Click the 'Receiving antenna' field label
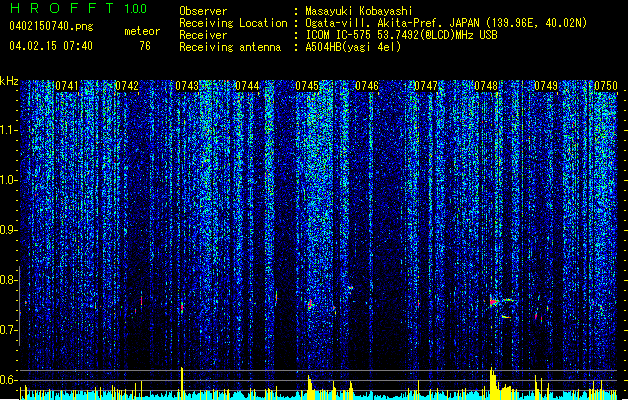Viewport: 629px width, 400px height. click(x=230, y=47)
